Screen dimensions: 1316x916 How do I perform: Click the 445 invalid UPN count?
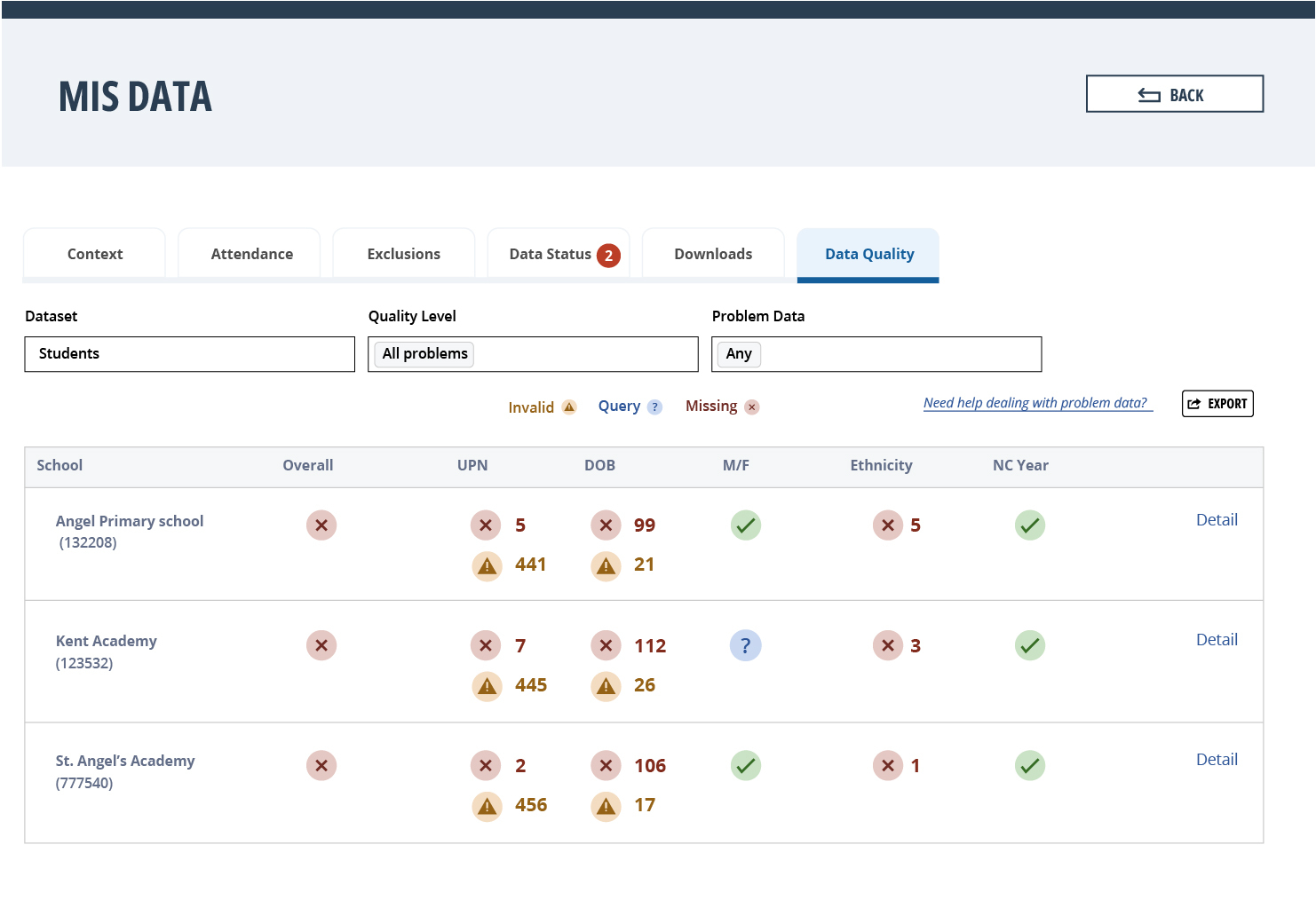(x=531, y=685)
